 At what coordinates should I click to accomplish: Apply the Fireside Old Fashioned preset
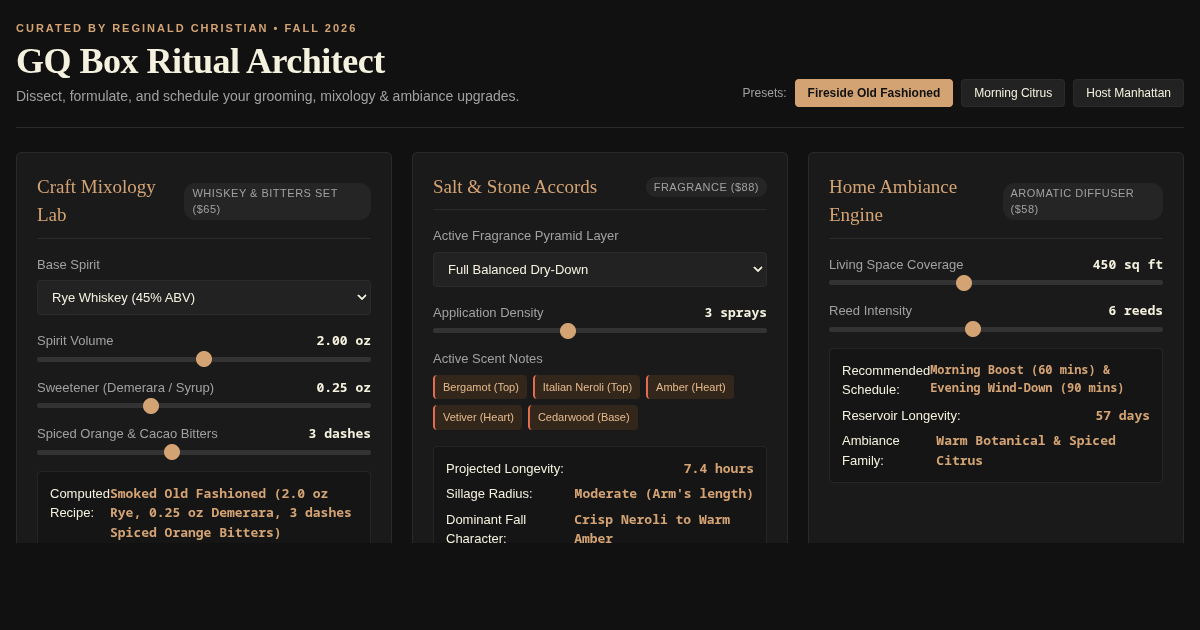(x=874, y=93)
